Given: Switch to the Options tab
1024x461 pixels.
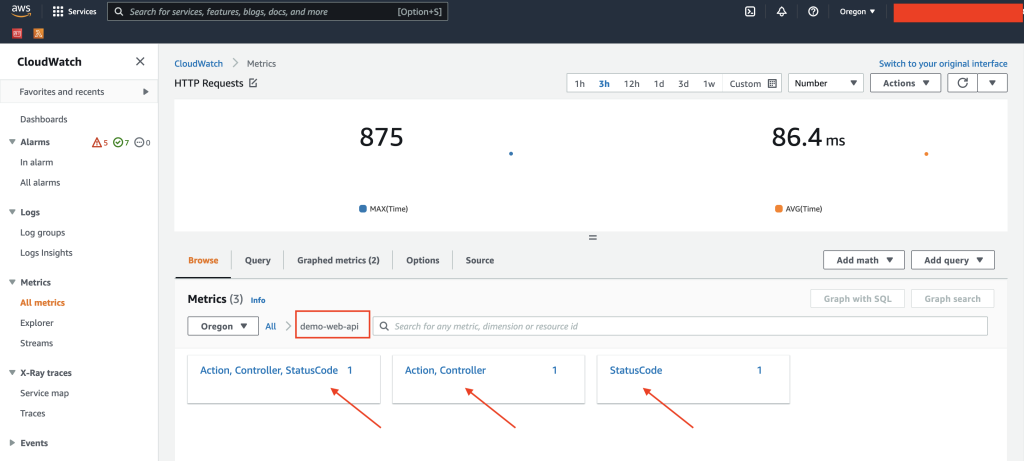Looking at the screenshot, I should 423,260.
